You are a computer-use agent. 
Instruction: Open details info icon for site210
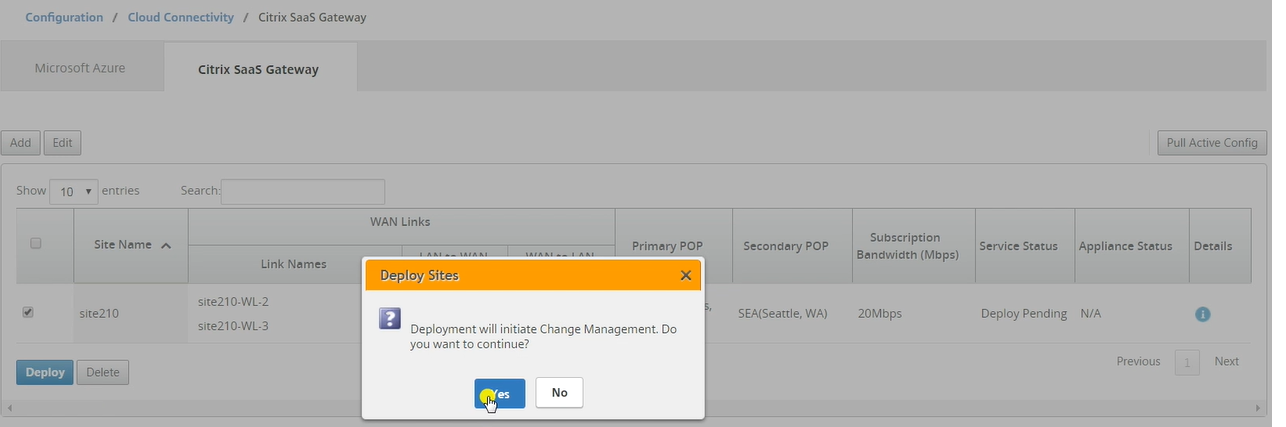point(1202,314)
